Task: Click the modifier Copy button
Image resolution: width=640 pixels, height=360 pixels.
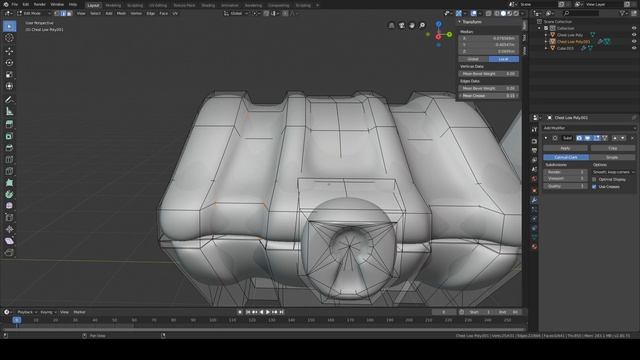Action: [x=613, y=148]
